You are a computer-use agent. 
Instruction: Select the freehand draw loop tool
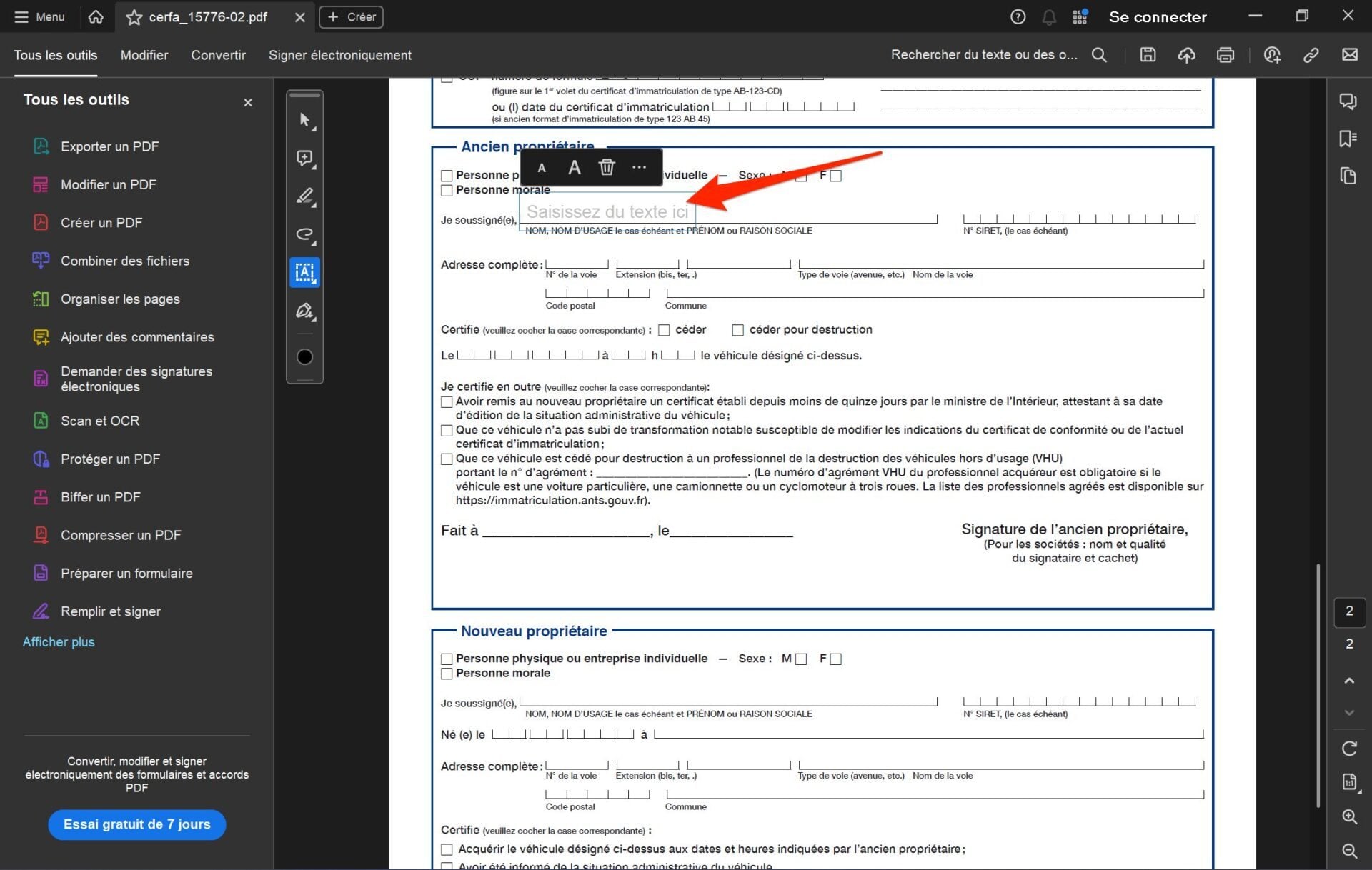click(x=304, y=234)
